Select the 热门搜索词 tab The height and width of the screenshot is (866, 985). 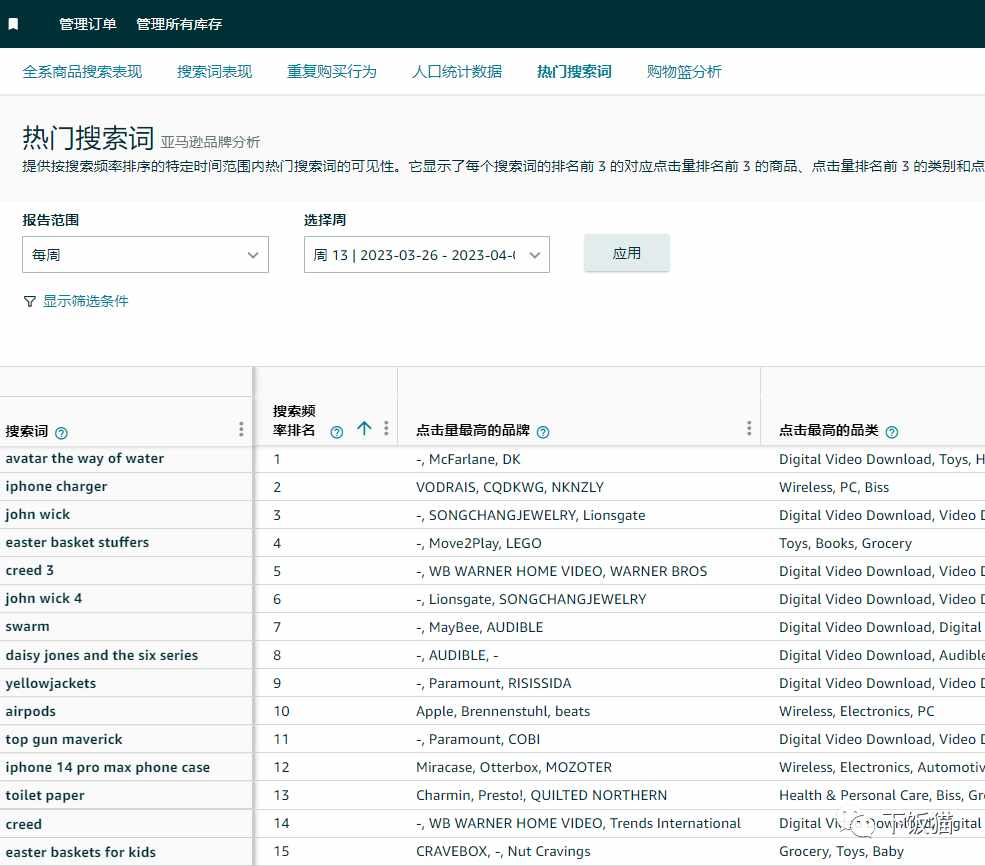(574, 72)
